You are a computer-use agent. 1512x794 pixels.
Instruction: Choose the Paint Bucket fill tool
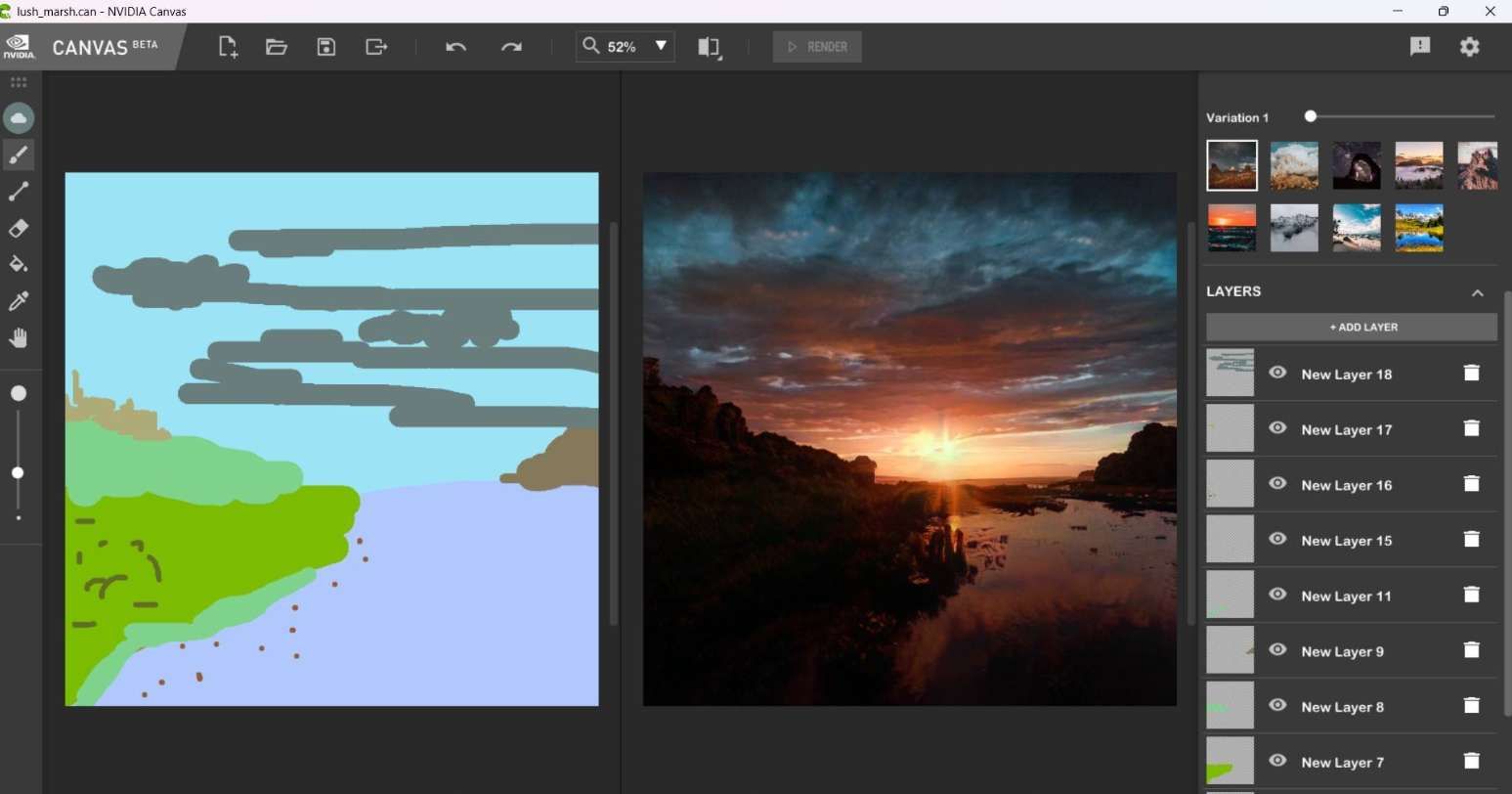18,264
